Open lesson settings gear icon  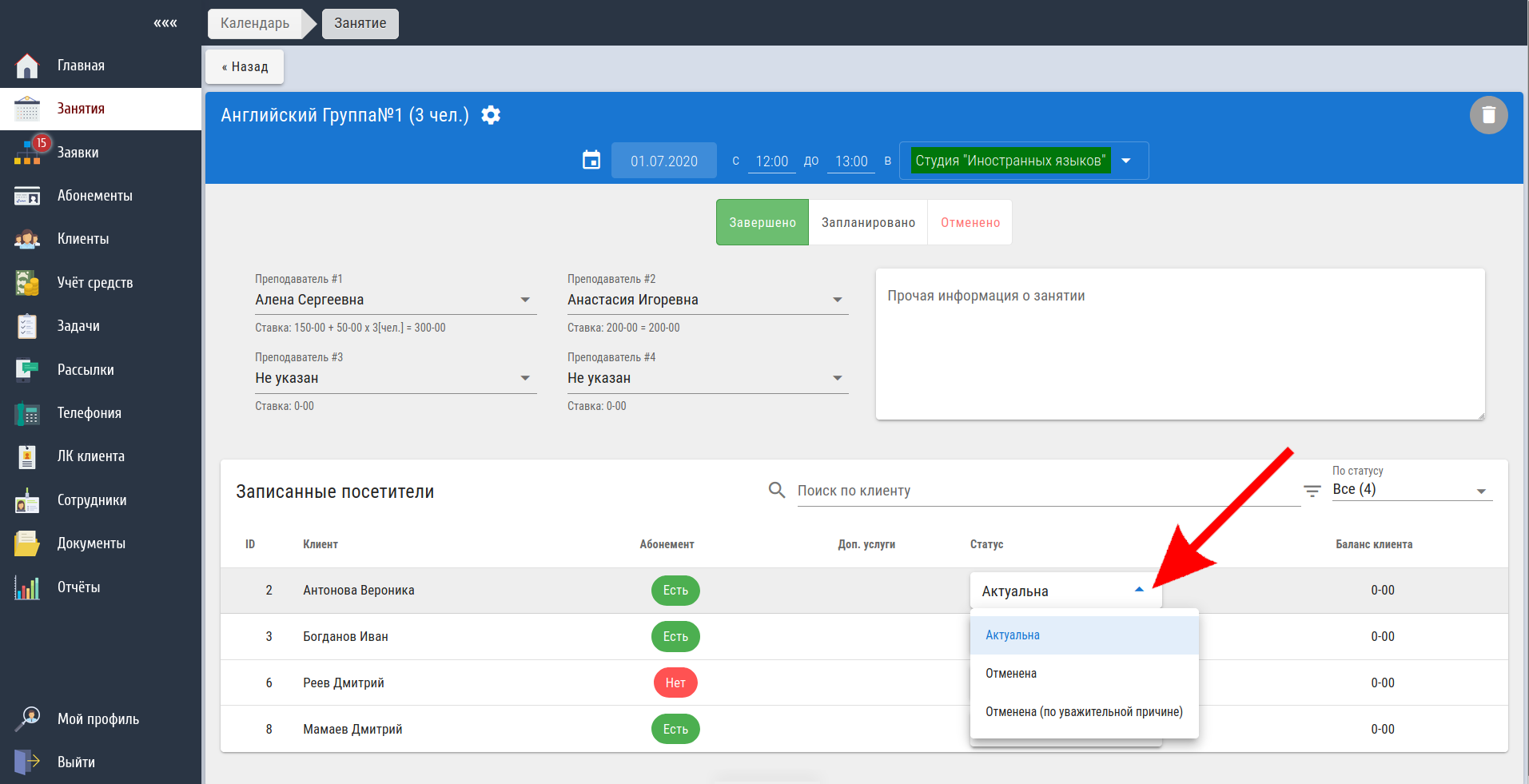491,115
